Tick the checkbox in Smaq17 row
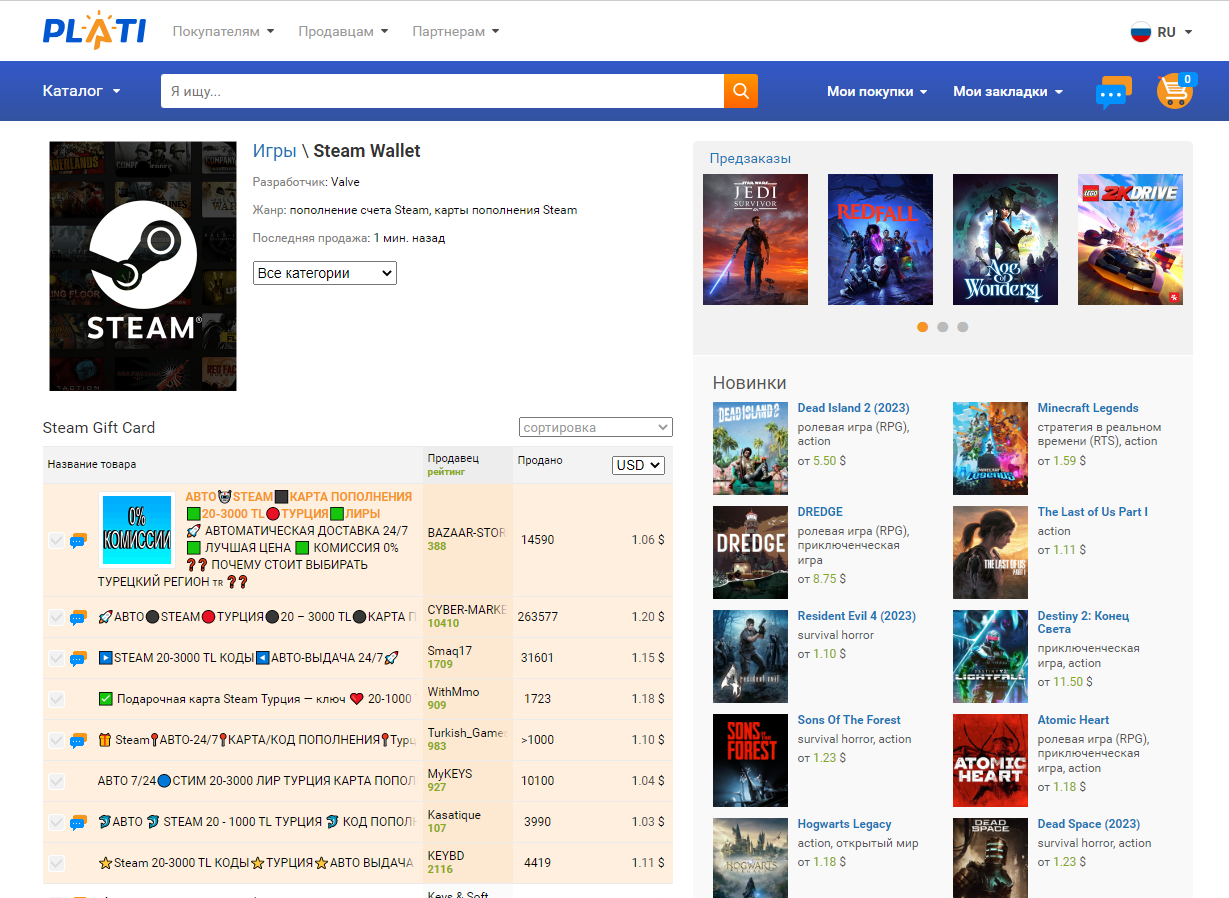The height and width of the screenshot is (898, 1229). coord(57,659)
